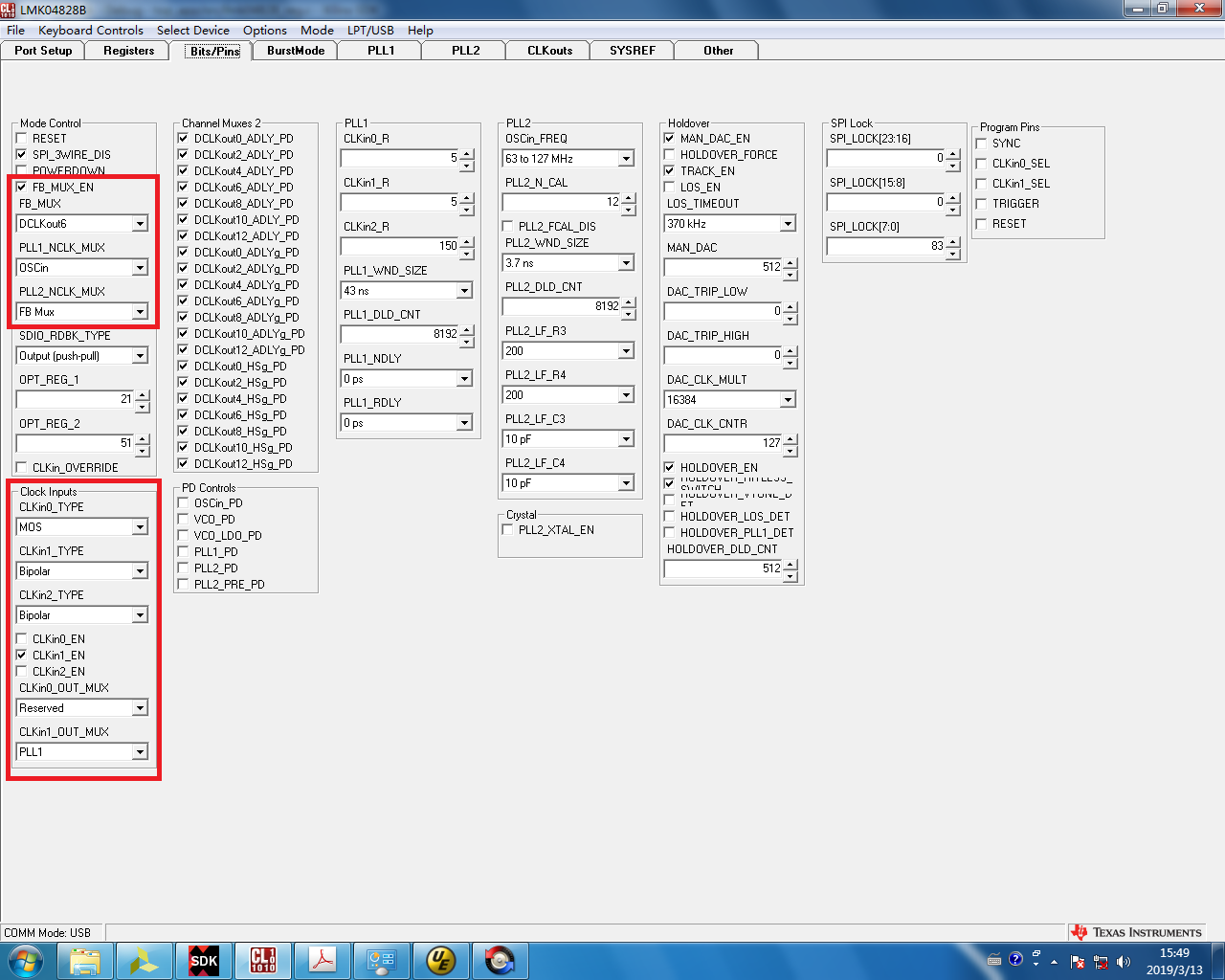The image size is (1225, 980).
Task: Open the PLL1_NCLK_MUX dropdown
Action: coord(140,268)
